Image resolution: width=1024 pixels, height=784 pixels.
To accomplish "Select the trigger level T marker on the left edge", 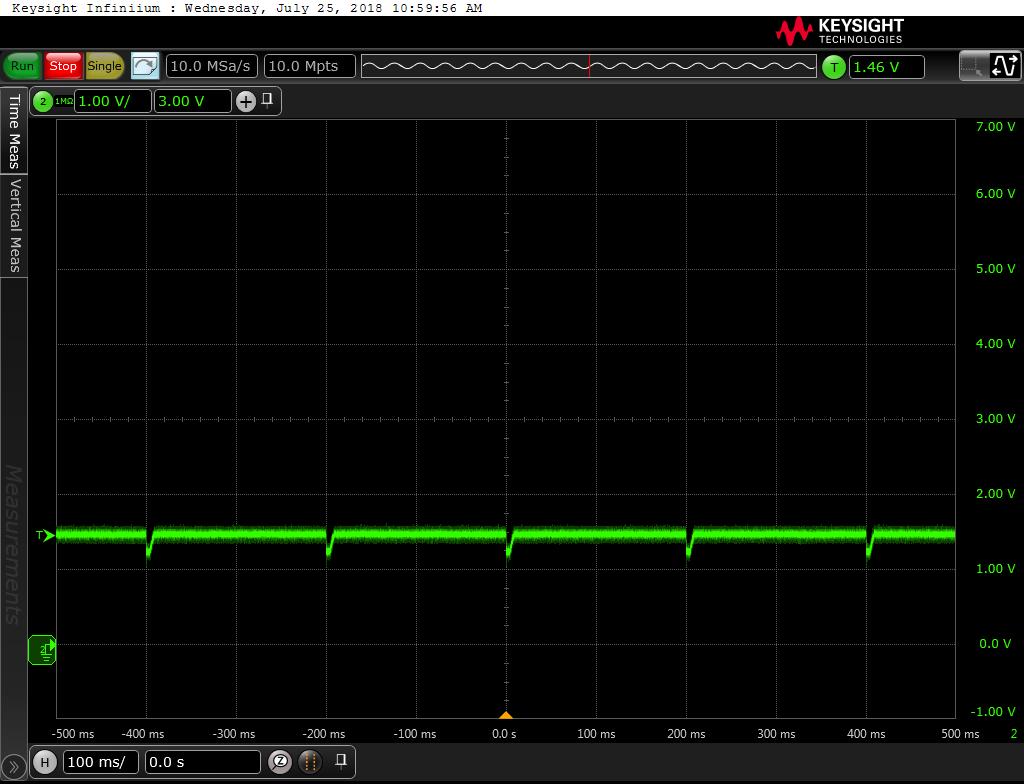I will click(45, 536).
